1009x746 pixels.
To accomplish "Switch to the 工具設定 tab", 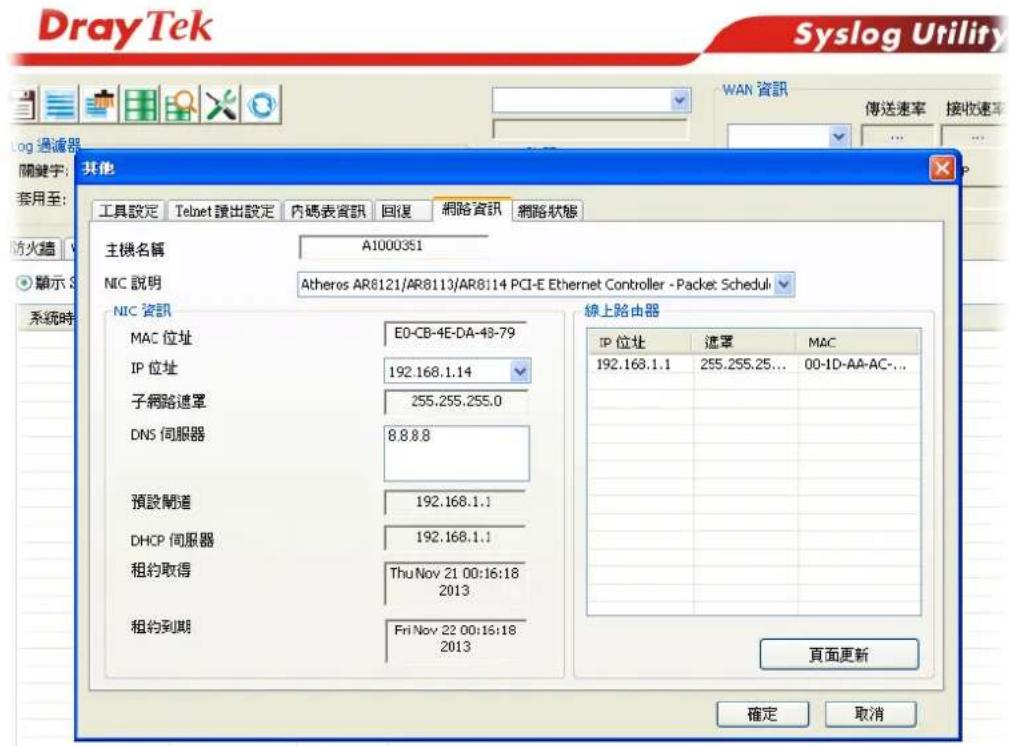I will (128, 211).
